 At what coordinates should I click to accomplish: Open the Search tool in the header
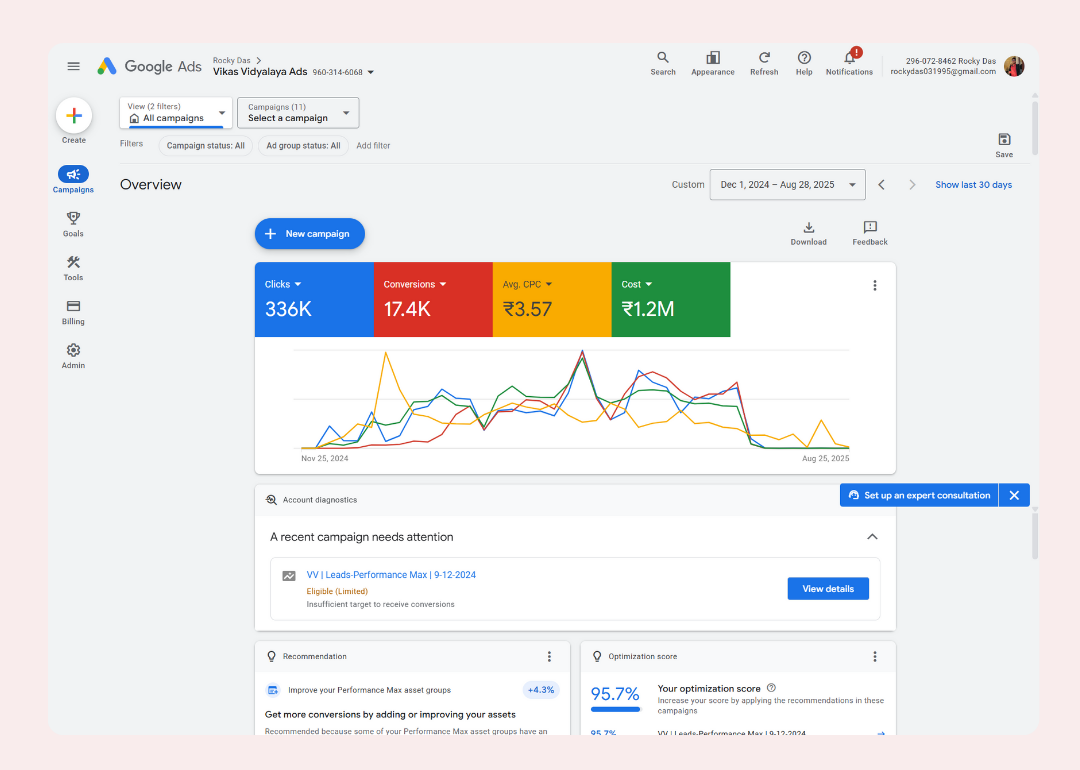(x=663, y=63)
